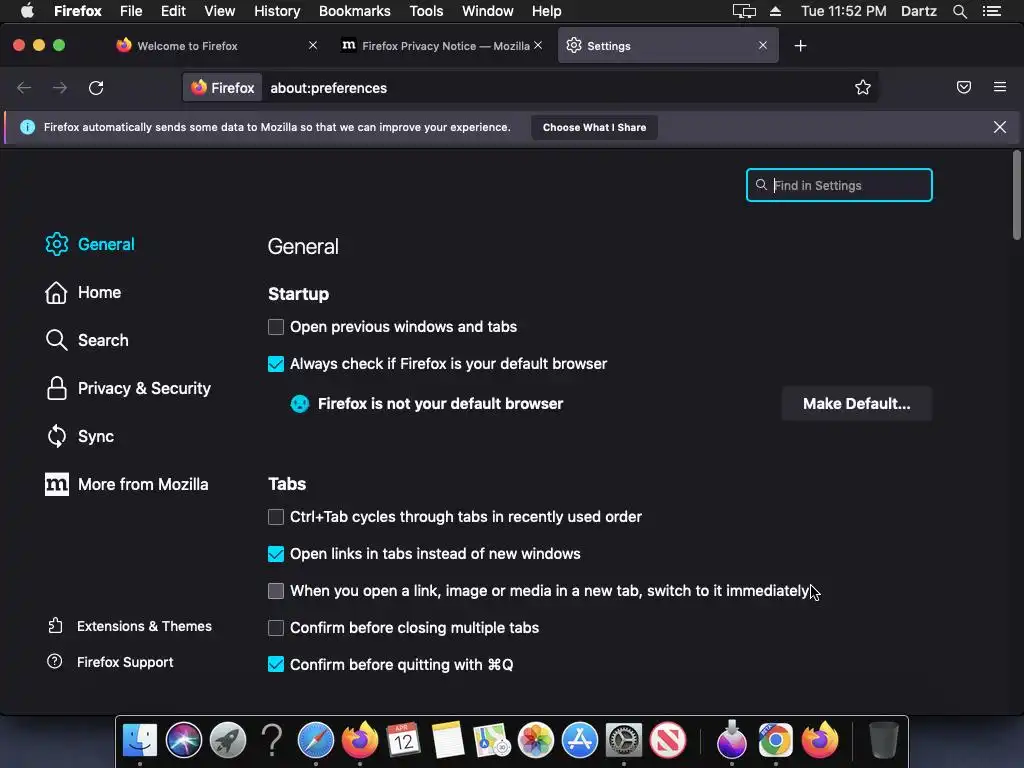Uncheck Always check if Firefox is default browser
This screenshot has height=768, width=1024.
coord(276,364)
